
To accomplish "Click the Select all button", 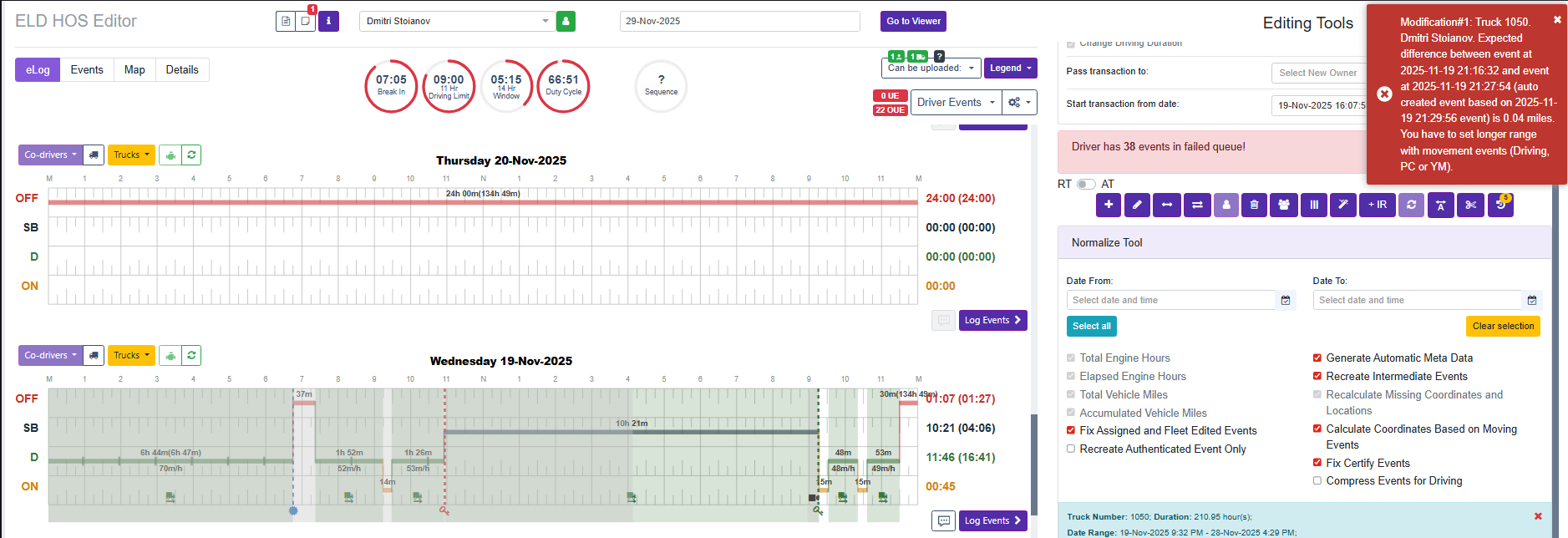I will pos(1091,326).
